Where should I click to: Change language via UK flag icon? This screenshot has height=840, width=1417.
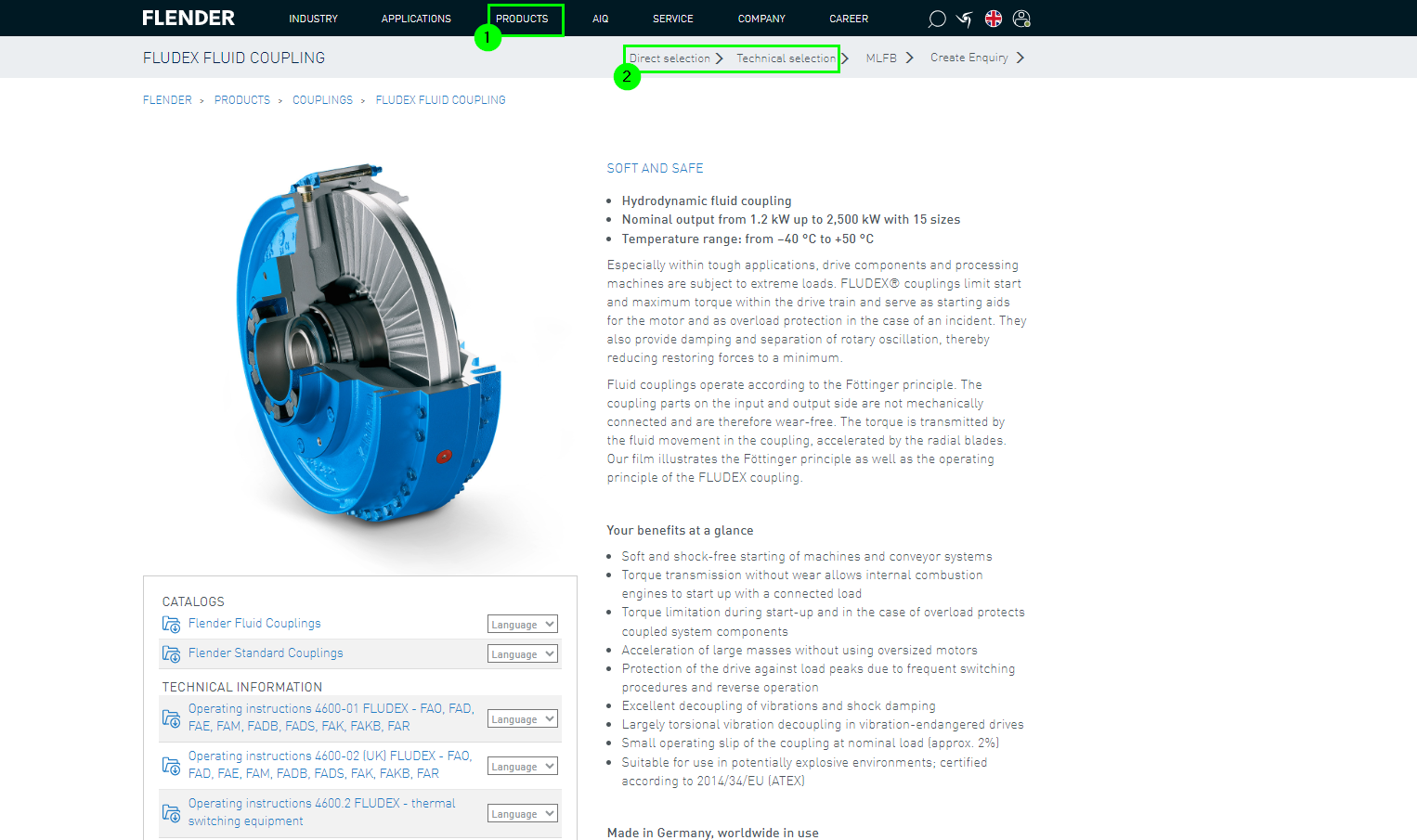pyautogui.click(x=994, y=19)
